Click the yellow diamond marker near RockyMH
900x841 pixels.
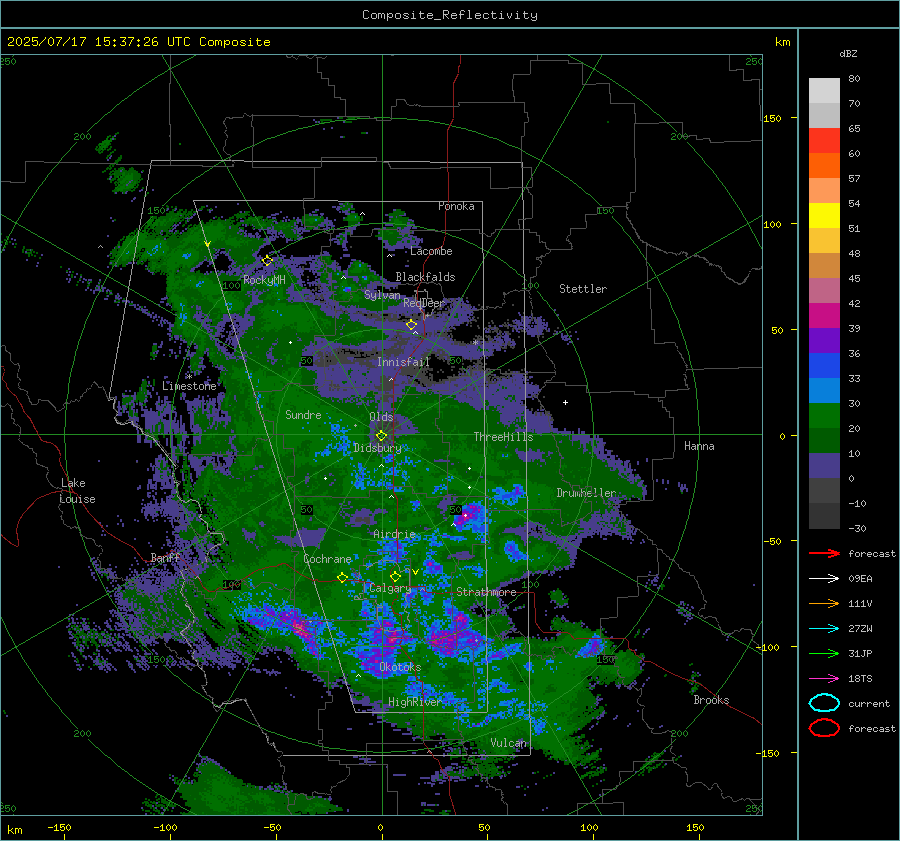(267, 261)
